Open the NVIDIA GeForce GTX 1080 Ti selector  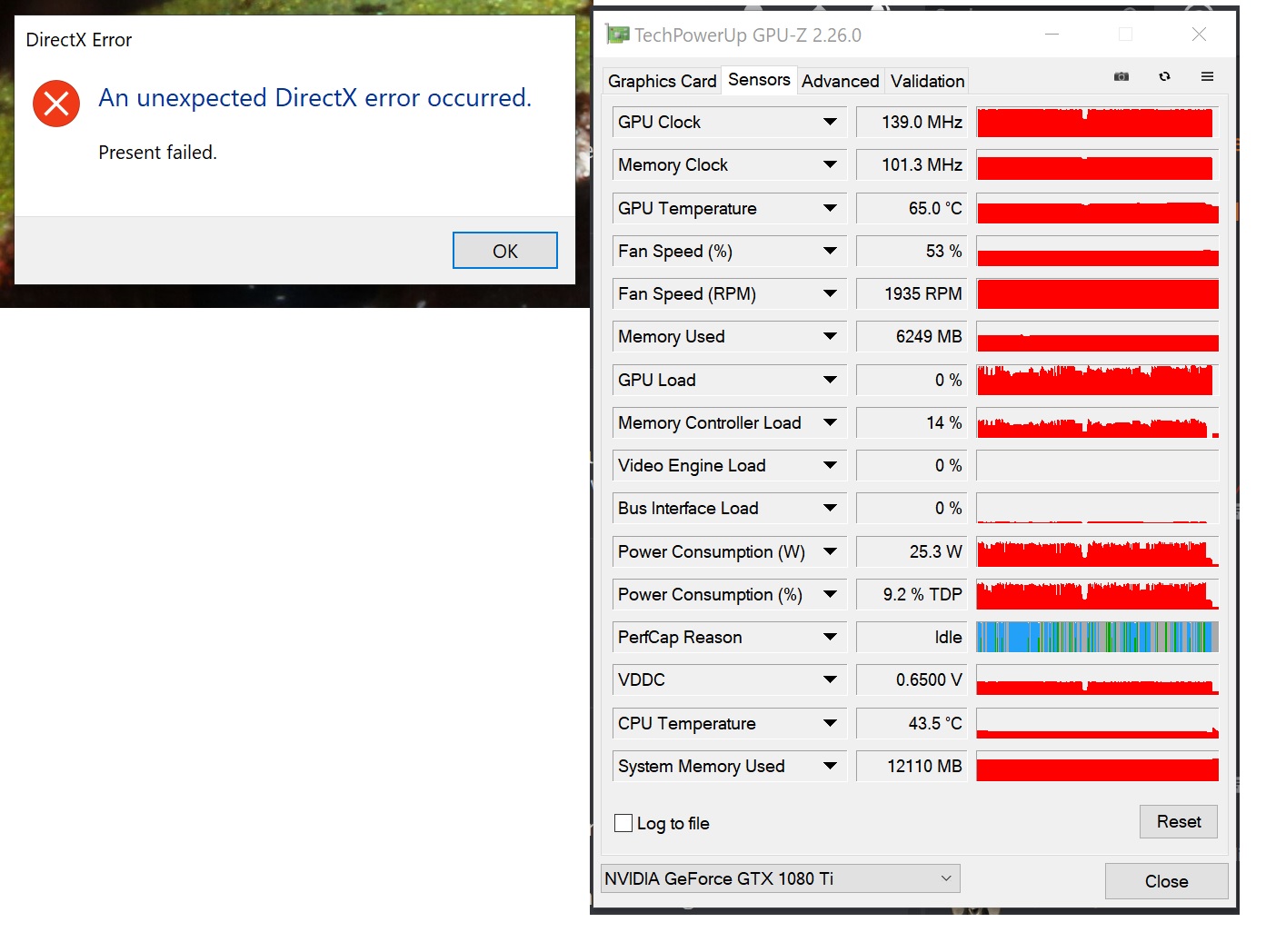[x=781, y=878]
